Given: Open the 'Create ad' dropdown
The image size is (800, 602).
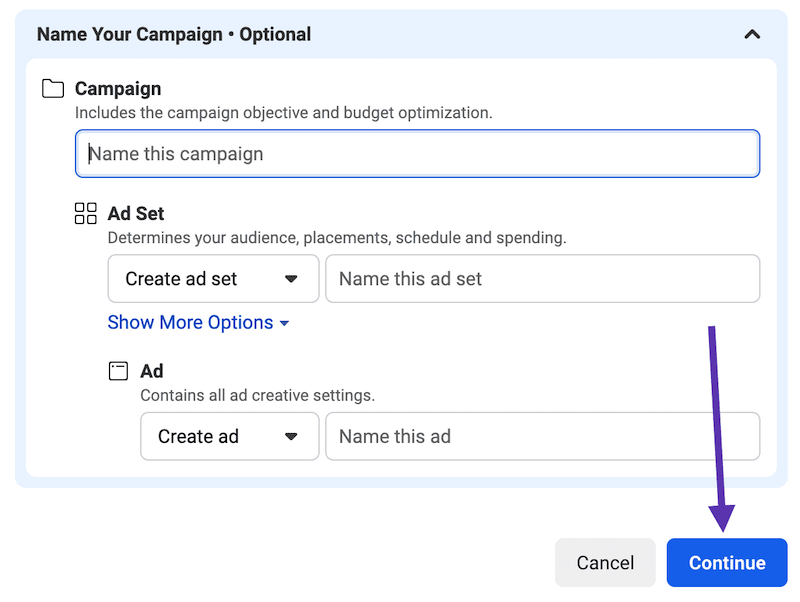Looking at the screenshot, I should click(229, 436).
